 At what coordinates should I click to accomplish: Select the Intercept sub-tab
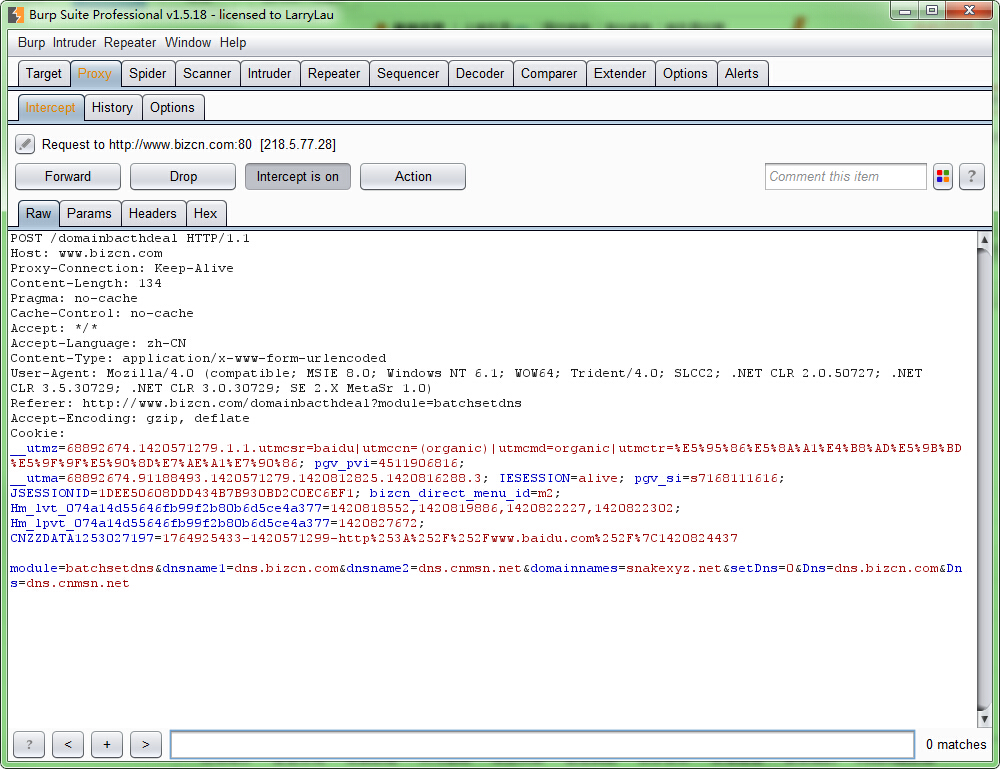point(50,107)
